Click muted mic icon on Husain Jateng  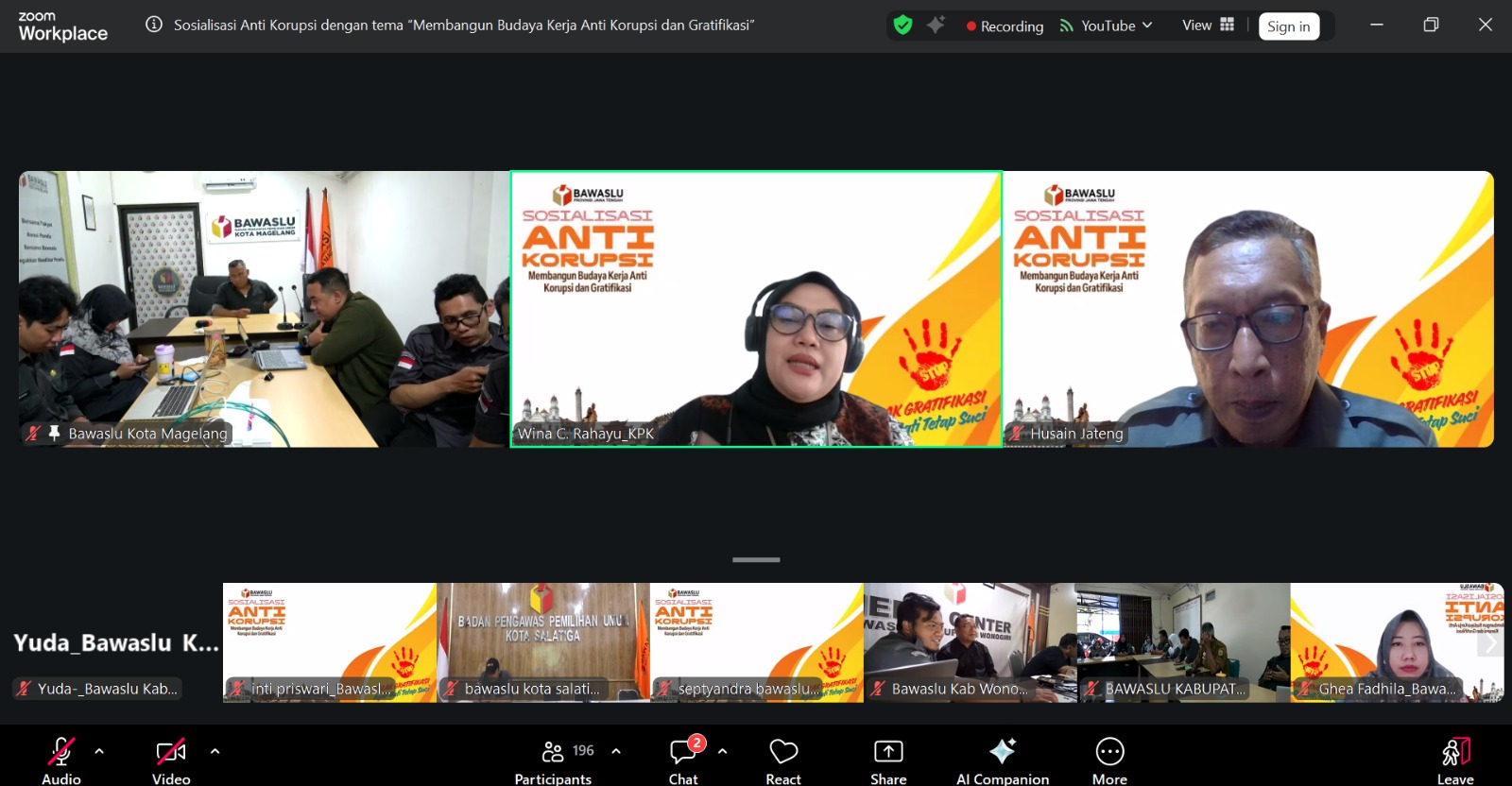tap(1017, 434)
